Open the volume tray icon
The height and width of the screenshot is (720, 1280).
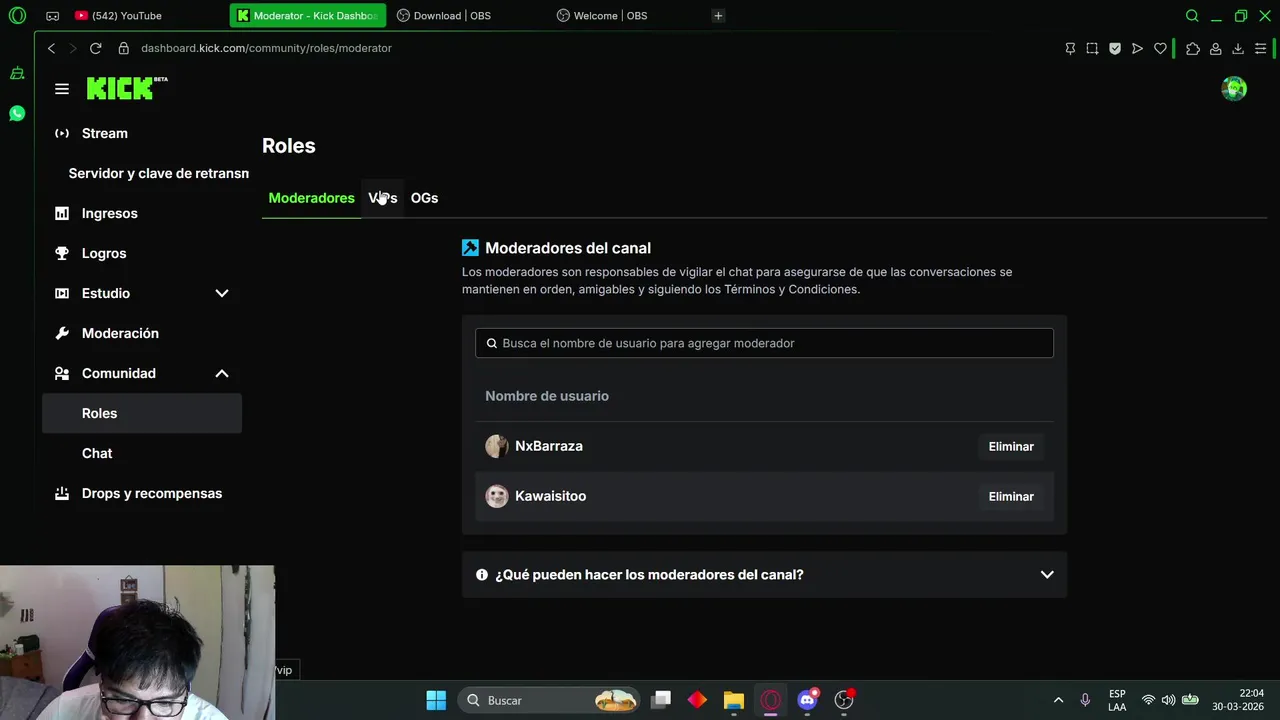(x=1168, y=700)
